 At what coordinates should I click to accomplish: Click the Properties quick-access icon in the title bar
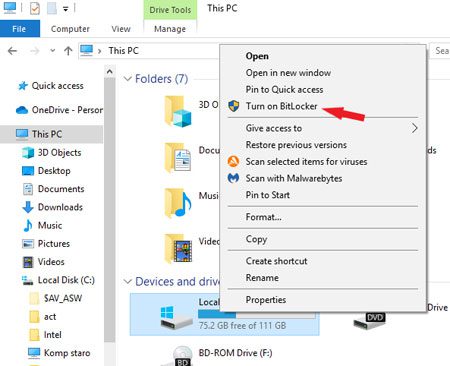tap(35, 8)
